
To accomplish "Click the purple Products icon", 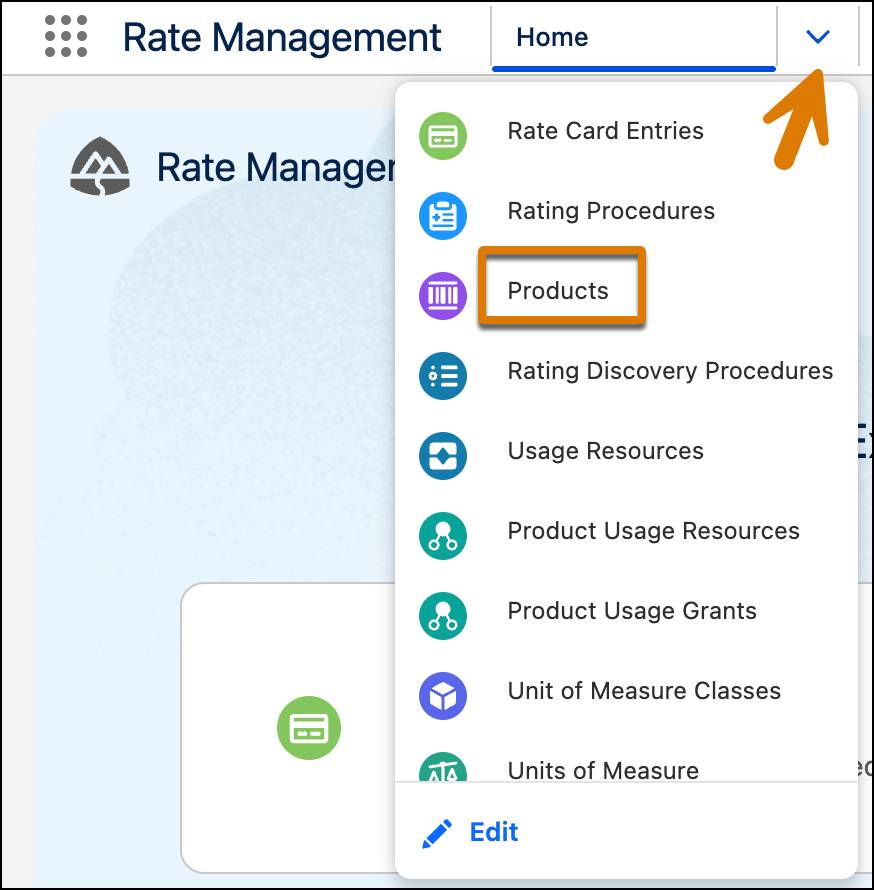I will [443, 296].
